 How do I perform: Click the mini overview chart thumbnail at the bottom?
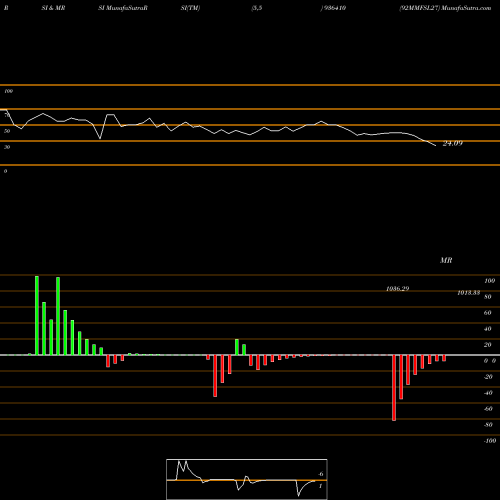(247, 479)
